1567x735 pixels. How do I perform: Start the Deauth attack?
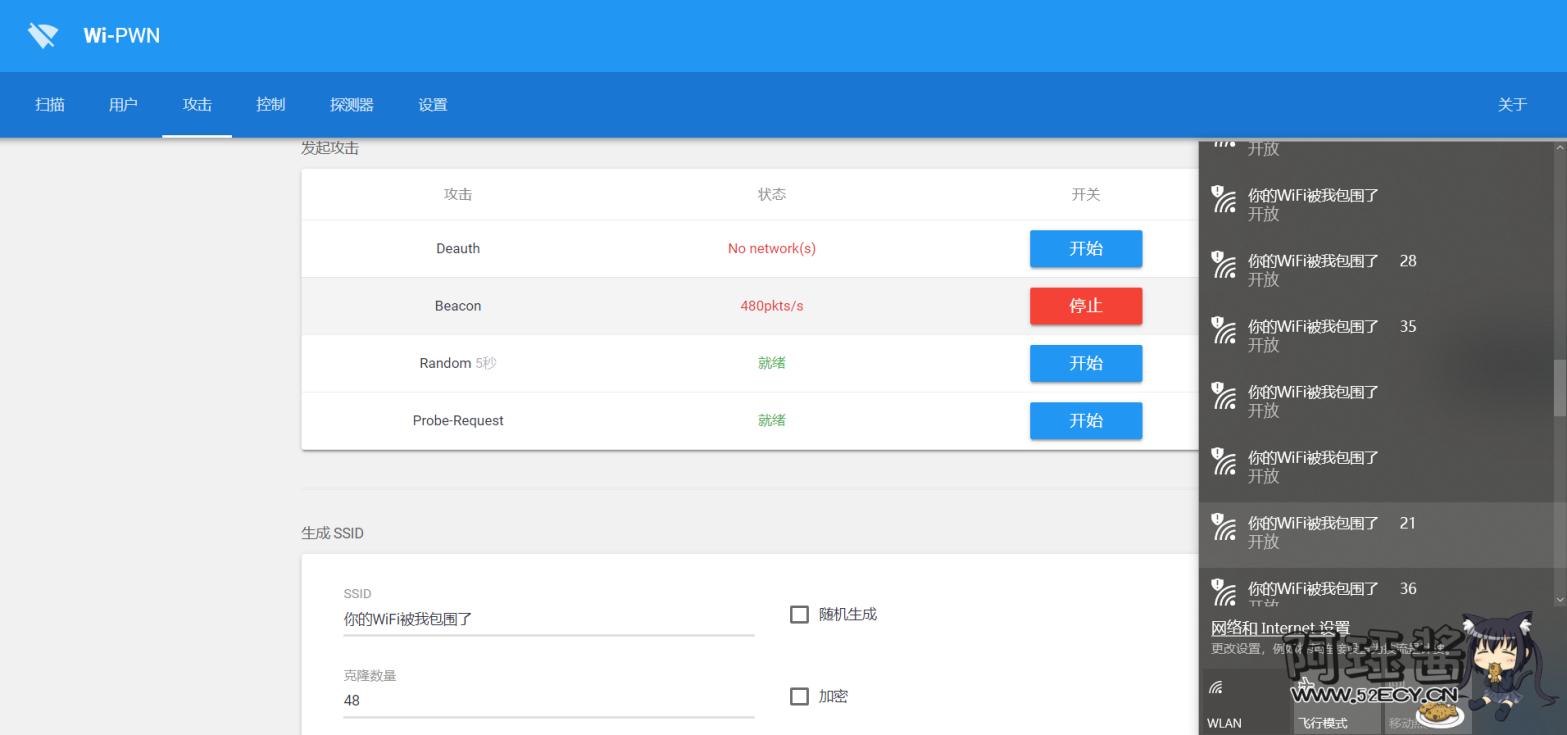1085,249
